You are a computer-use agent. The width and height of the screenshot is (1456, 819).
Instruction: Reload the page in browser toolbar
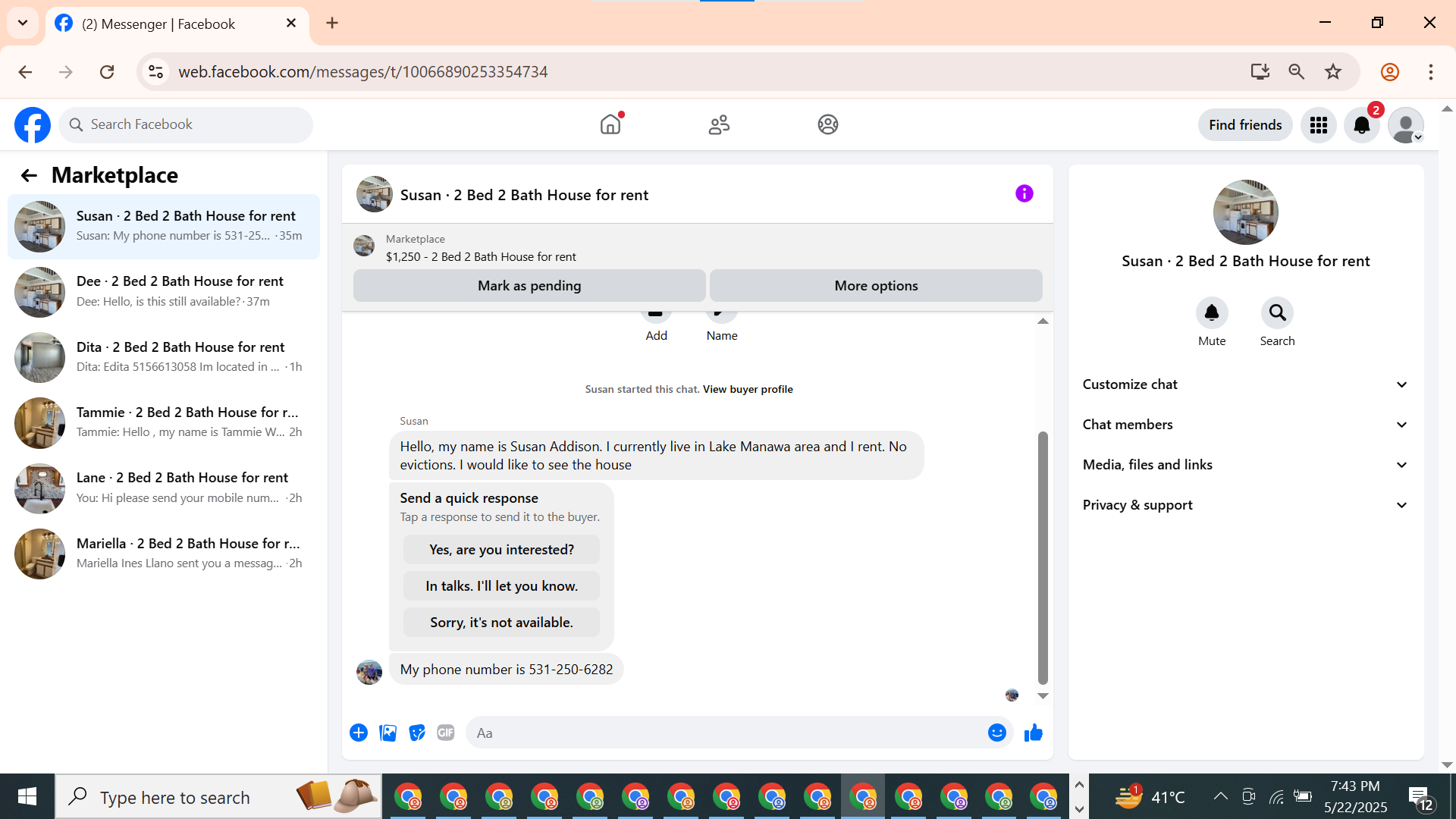coord(107,72)
